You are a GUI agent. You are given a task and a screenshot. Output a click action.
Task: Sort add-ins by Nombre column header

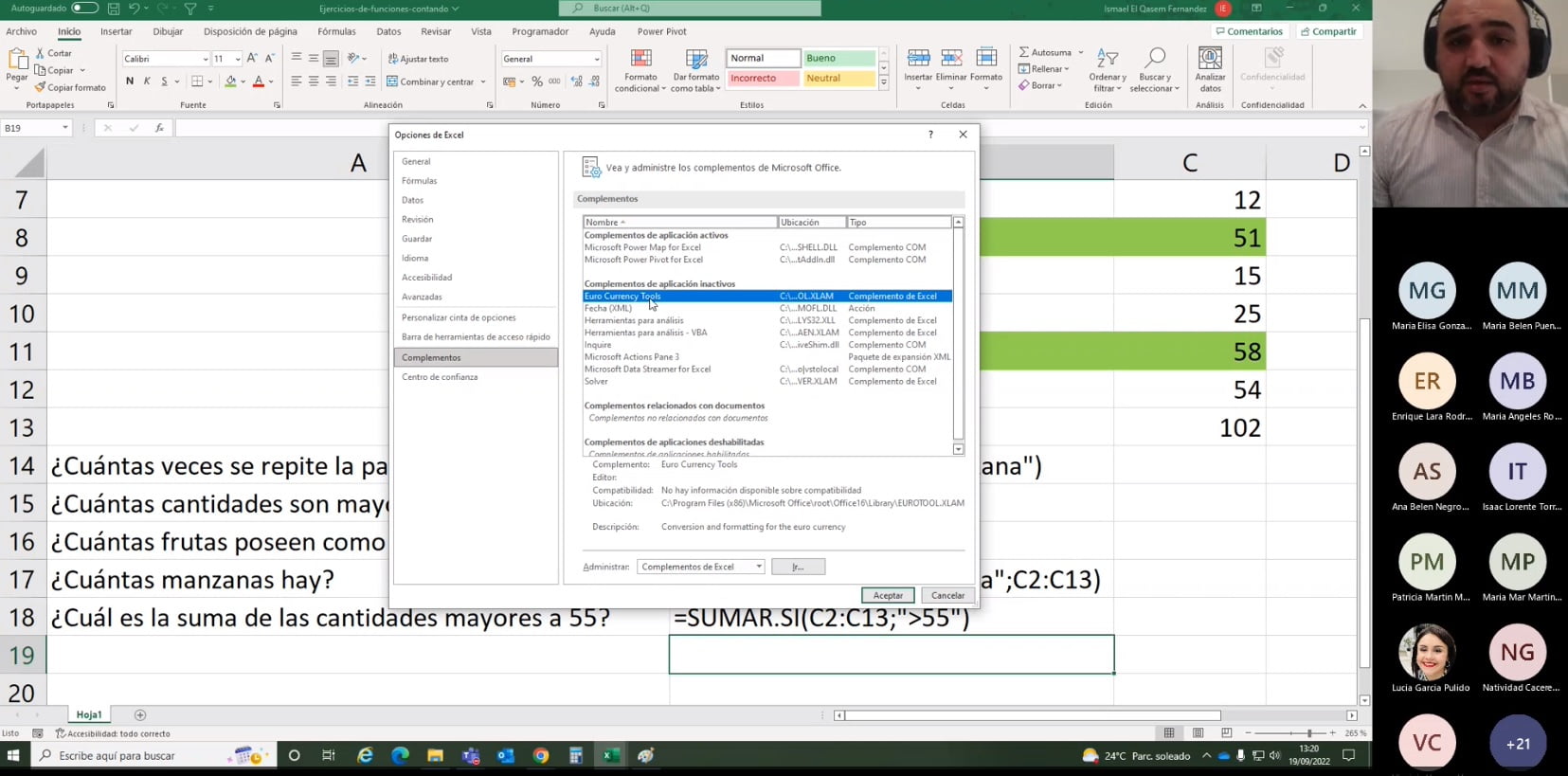tap(680, 222)
